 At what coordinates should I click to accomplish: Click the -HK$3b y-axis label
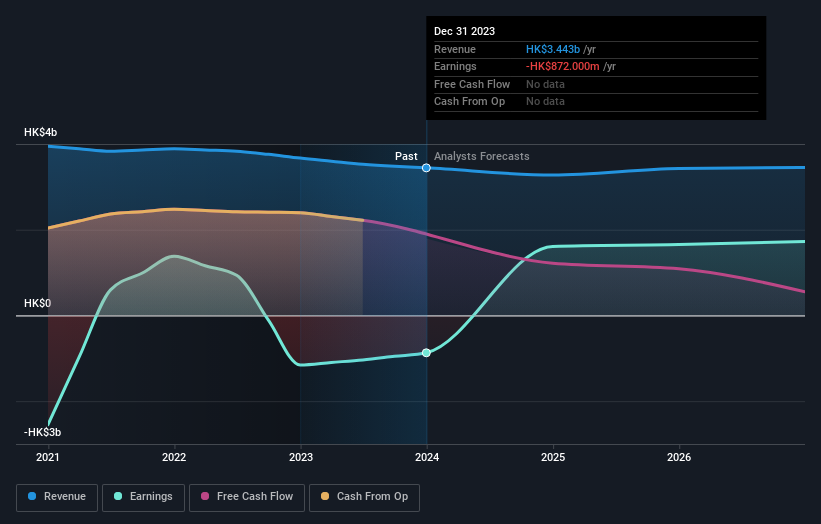pyautogui.click(x=42, y=432)
